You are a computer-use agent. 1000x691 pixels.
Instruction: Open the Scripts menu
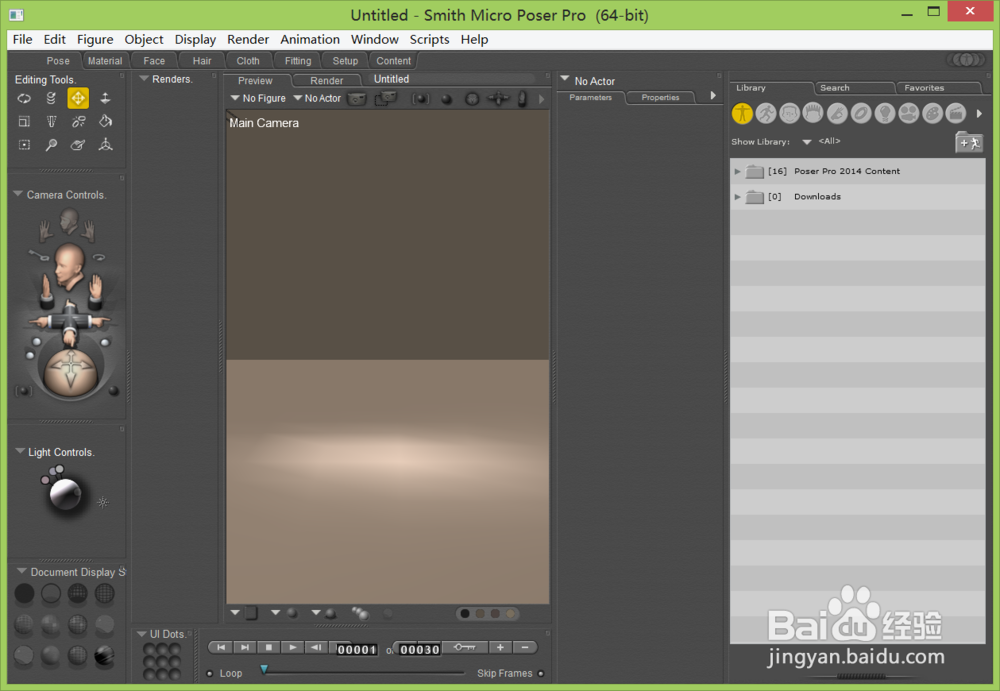429,40
